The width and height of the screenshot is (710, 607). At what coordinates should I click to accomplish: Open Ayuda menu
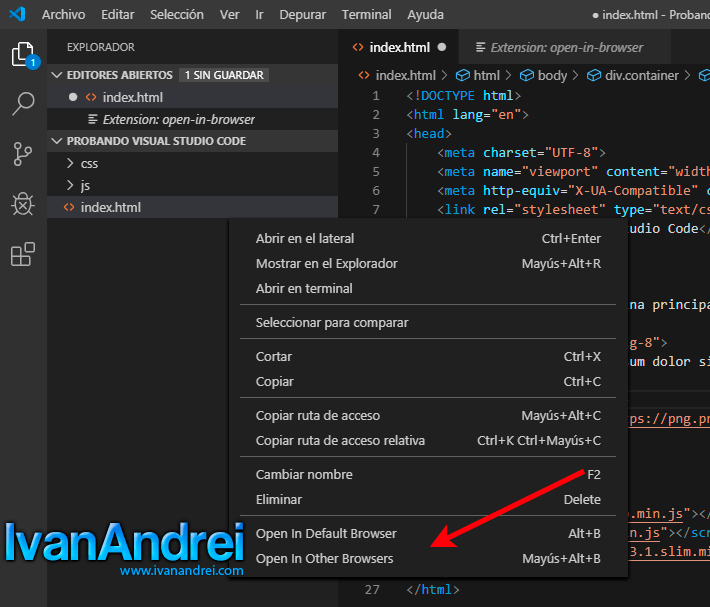tap(425, 14)
